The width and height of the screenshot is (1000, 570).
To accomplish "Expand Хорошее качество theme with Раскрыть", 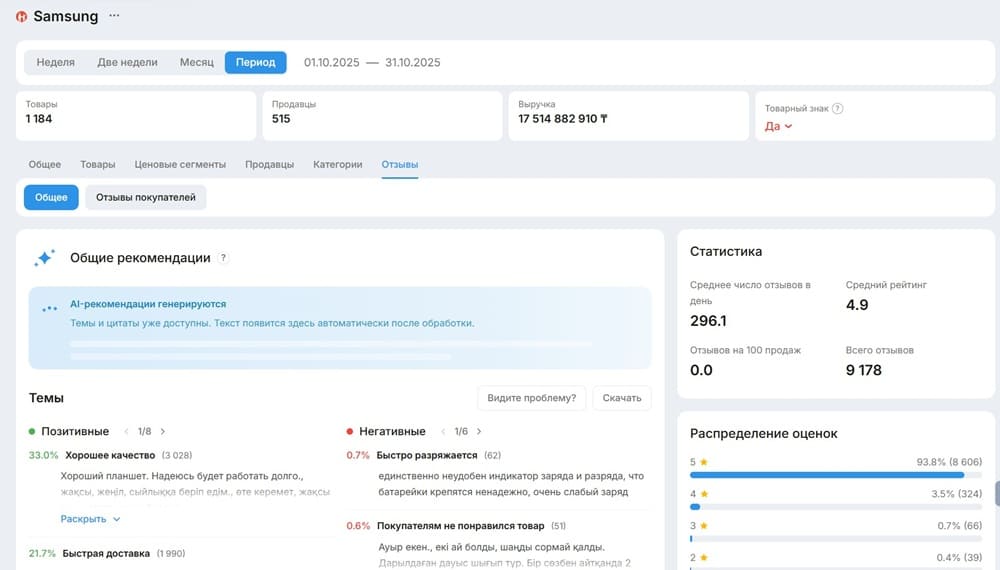I will tap(91, 519).
